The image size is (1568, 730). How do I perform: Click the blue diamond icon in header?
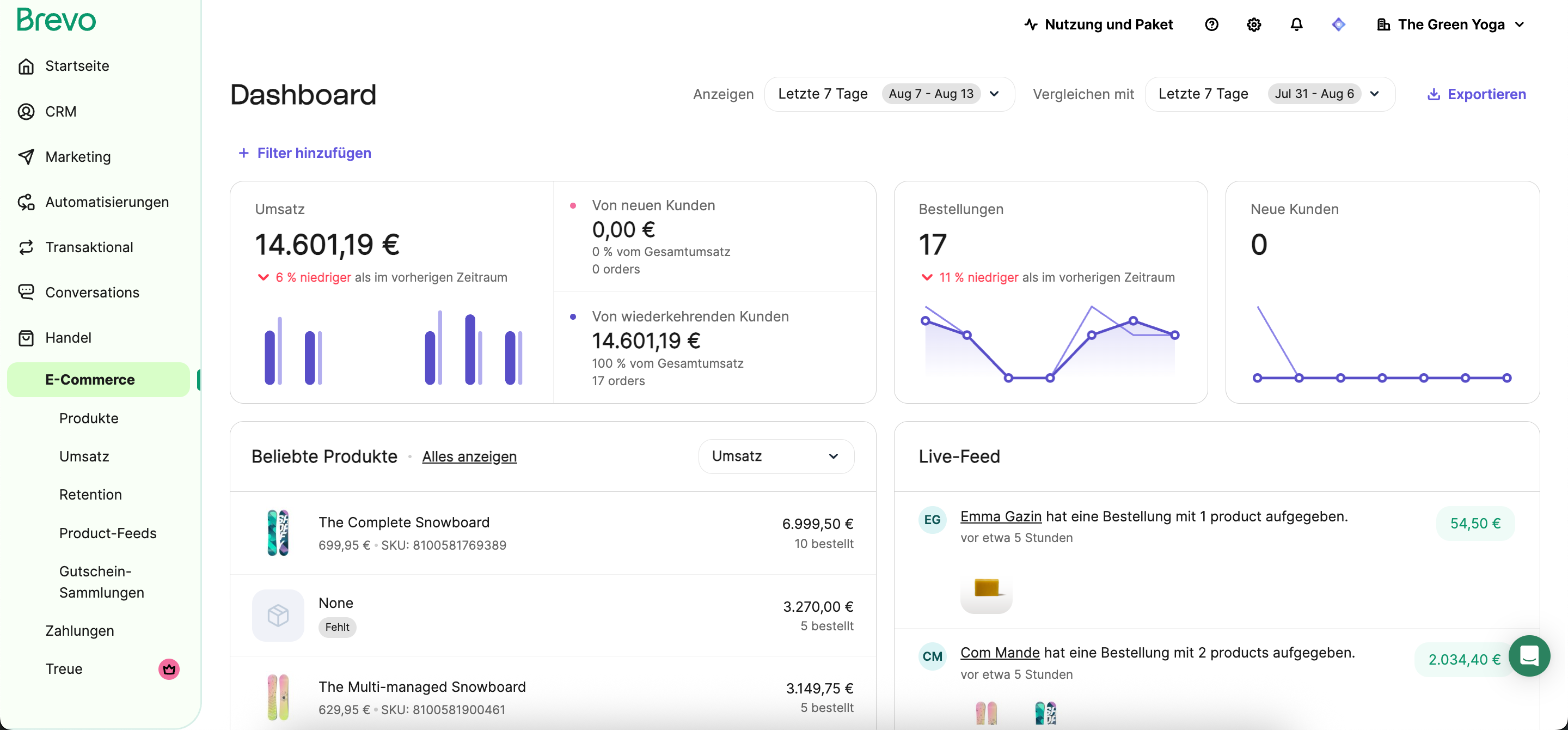click(1338, 25)
